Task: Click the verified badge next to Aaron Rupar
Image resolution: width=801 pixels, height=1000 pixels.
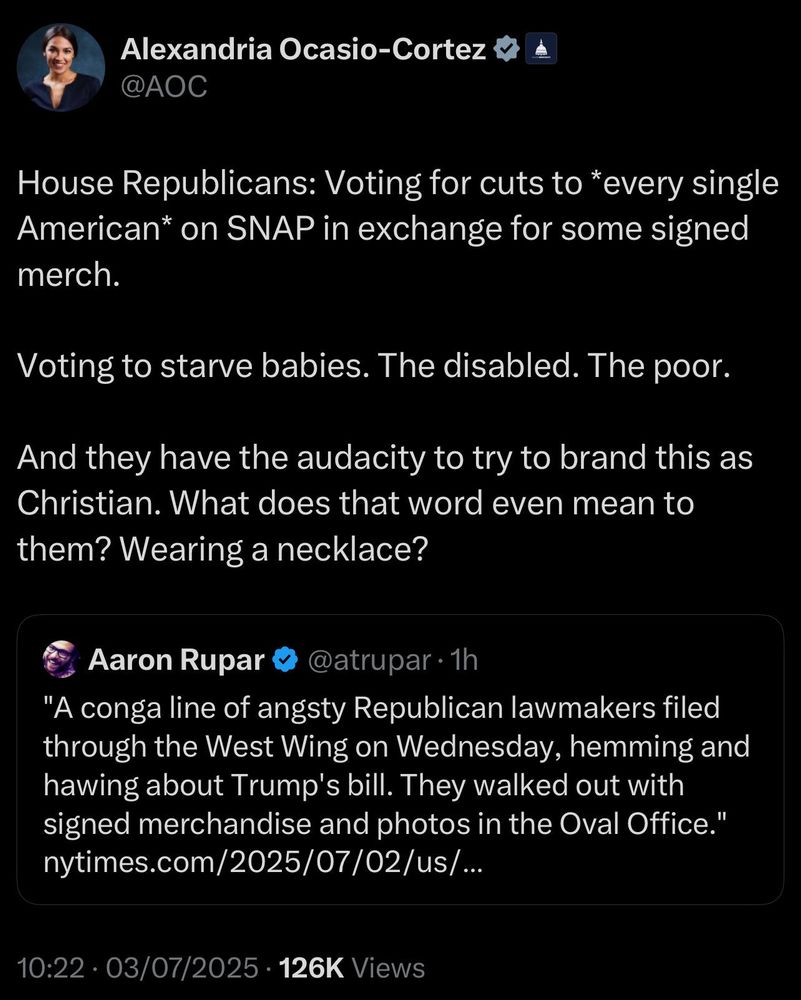Action: [x=286, y=660]
